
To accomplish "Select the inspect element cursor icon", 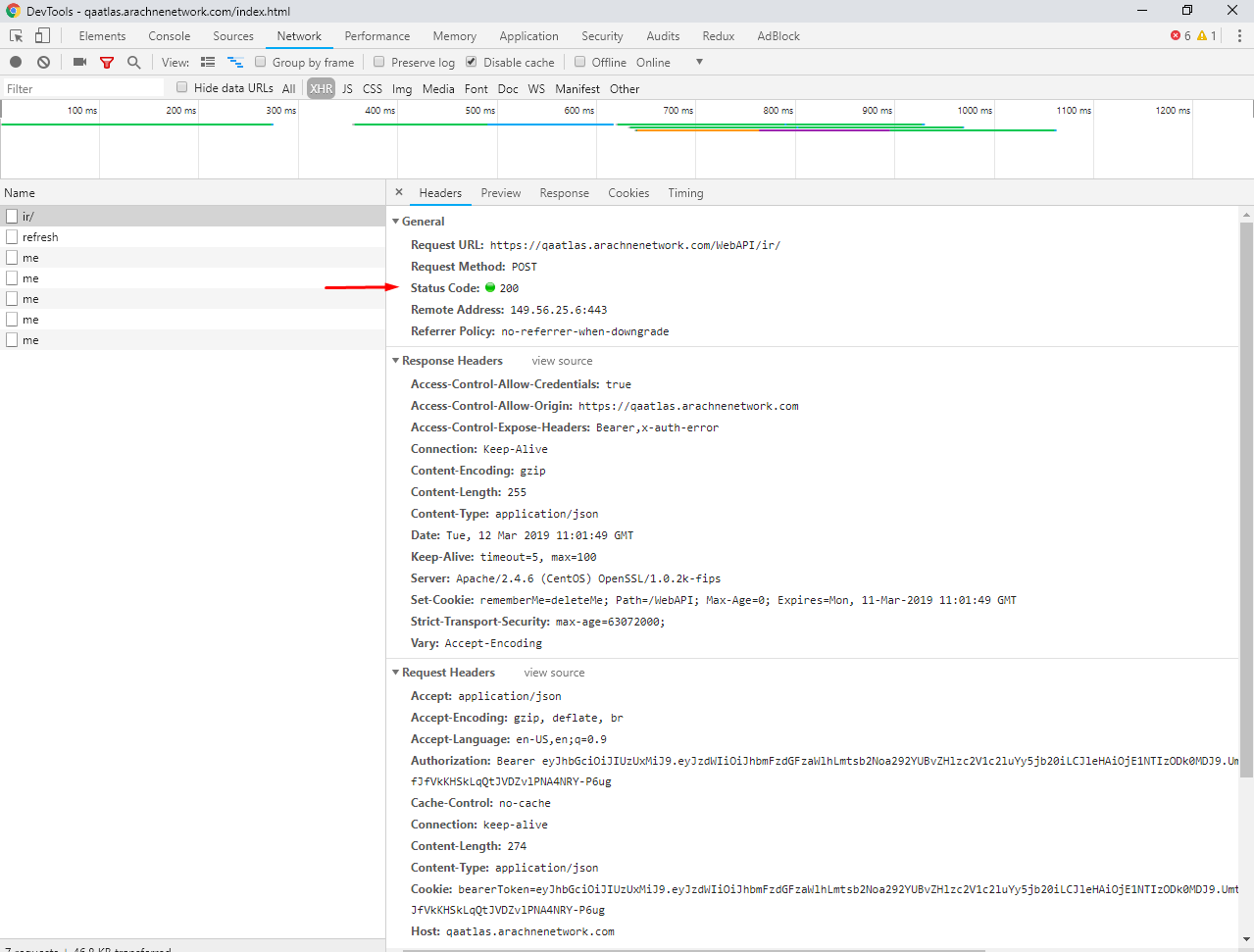I will 16,35.
